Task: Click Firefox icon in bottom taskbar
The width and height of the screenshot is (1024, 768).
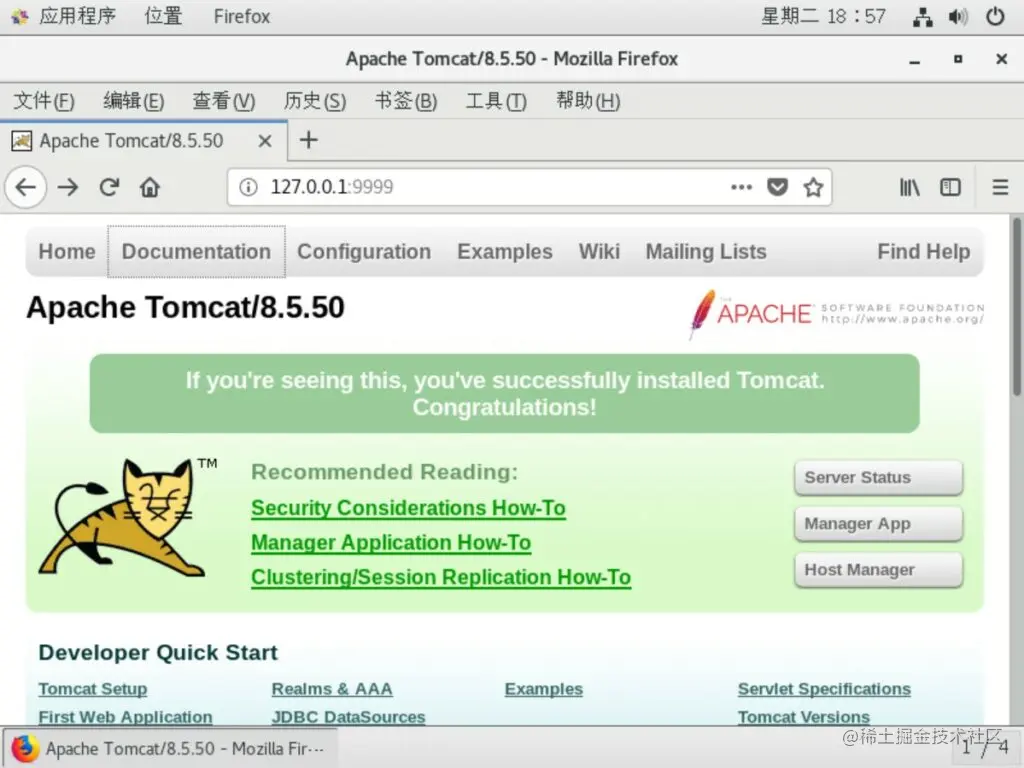Action: pos(25,748)
